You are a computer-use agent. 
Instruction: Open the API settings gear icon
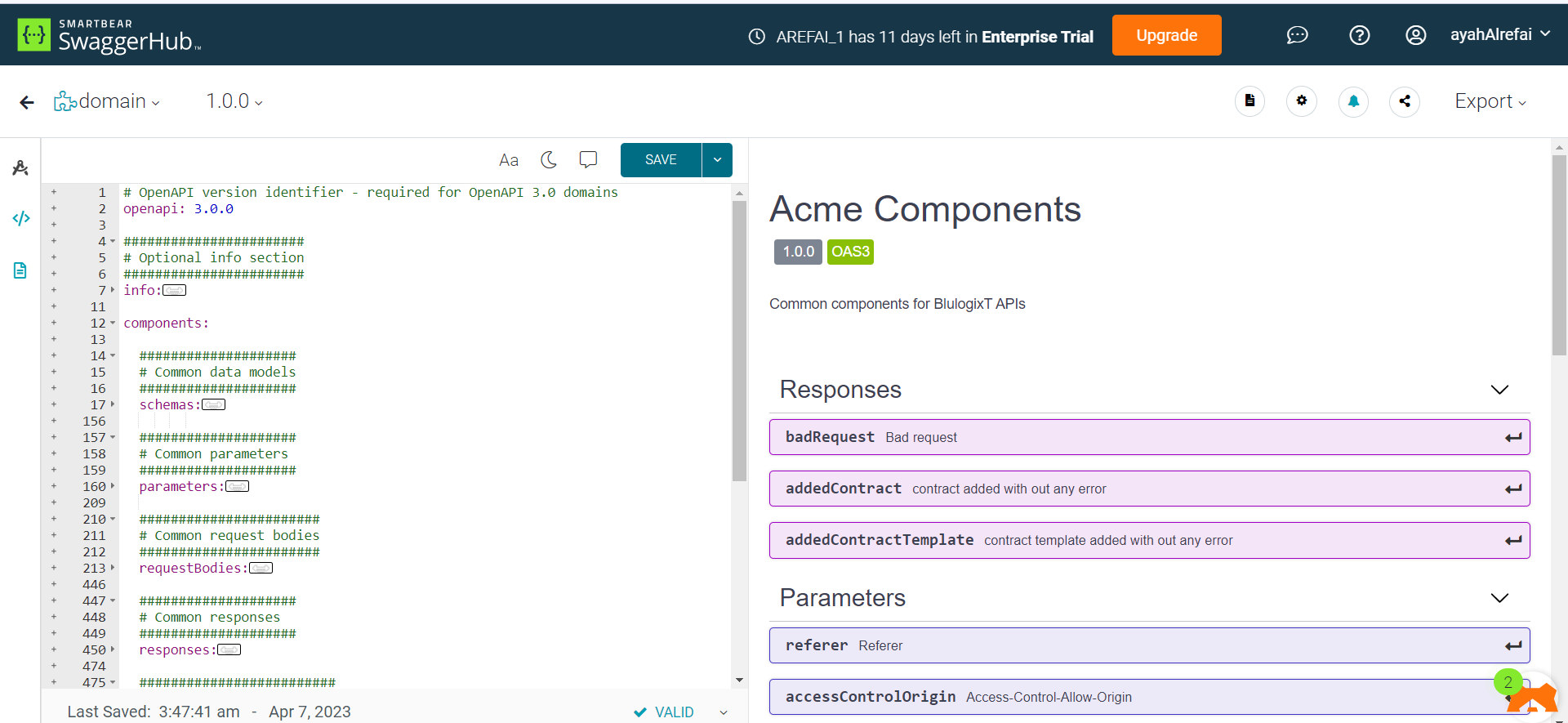click(x=1302, y=101)
